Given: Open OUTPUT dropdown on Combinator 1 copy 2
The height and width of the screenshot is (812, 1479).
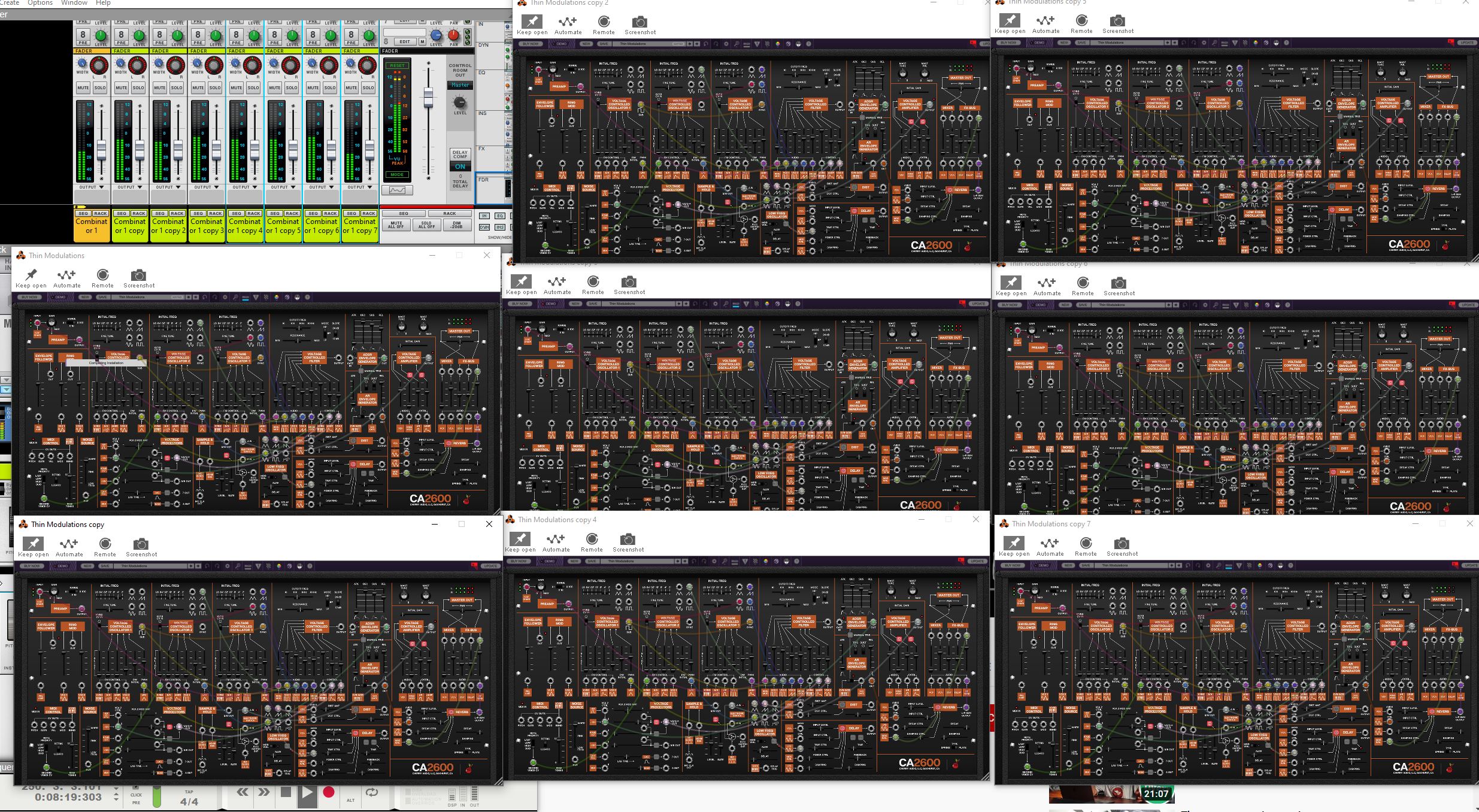Looking at the screenshot, I should pos(168,187).
